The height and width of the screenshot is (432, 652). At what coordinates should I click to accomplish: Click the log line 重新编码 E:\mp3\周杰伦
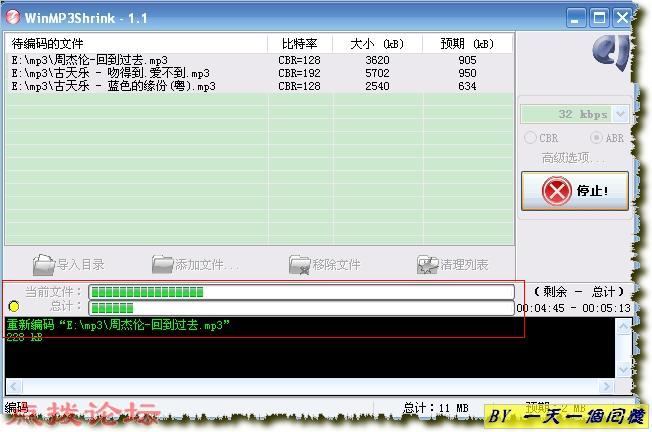(x=118, y=325)
